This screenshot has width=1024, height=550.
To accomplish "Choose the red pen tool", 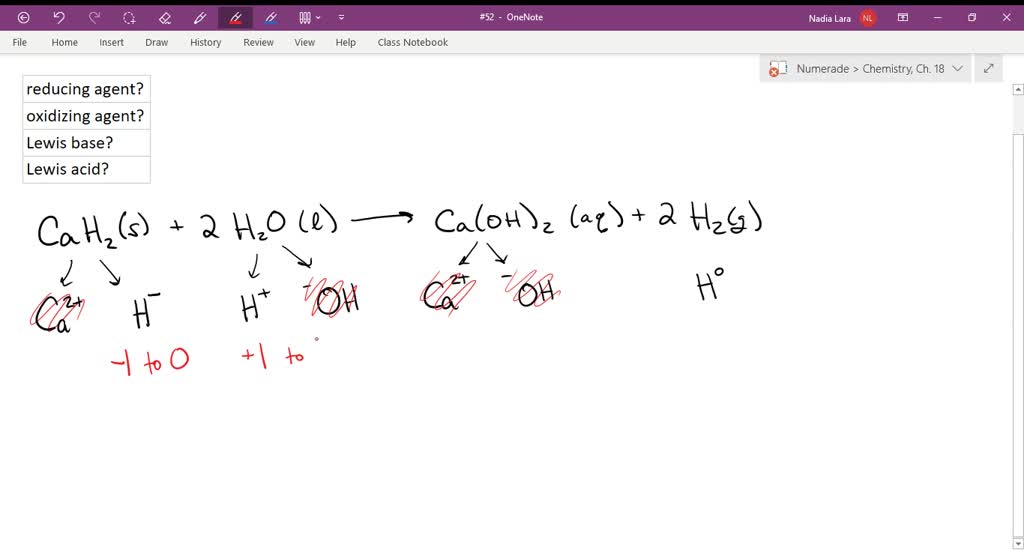I will click(x=235, y=17).
